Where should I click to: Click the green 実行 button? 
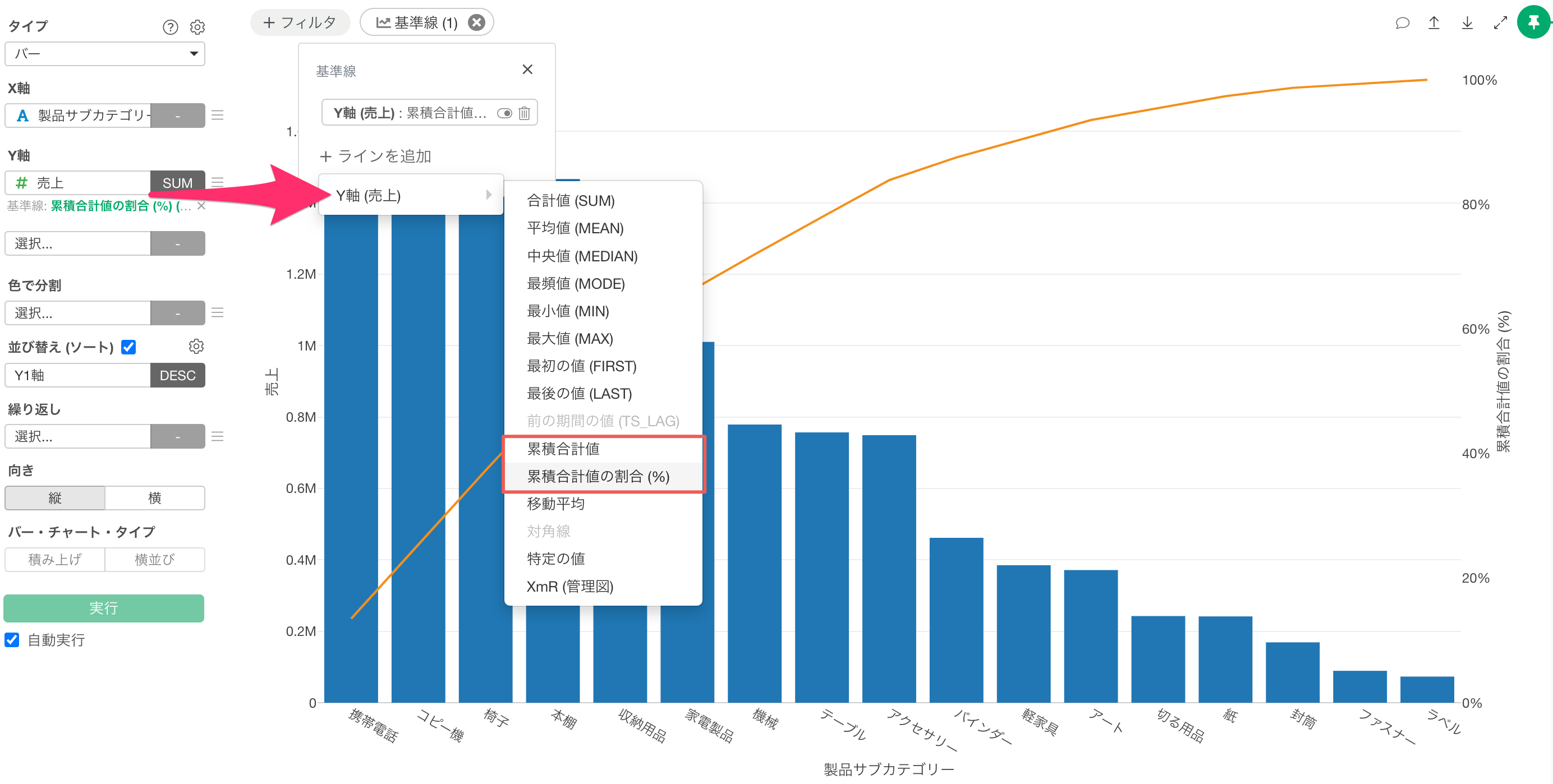click(x=104, y=607)
